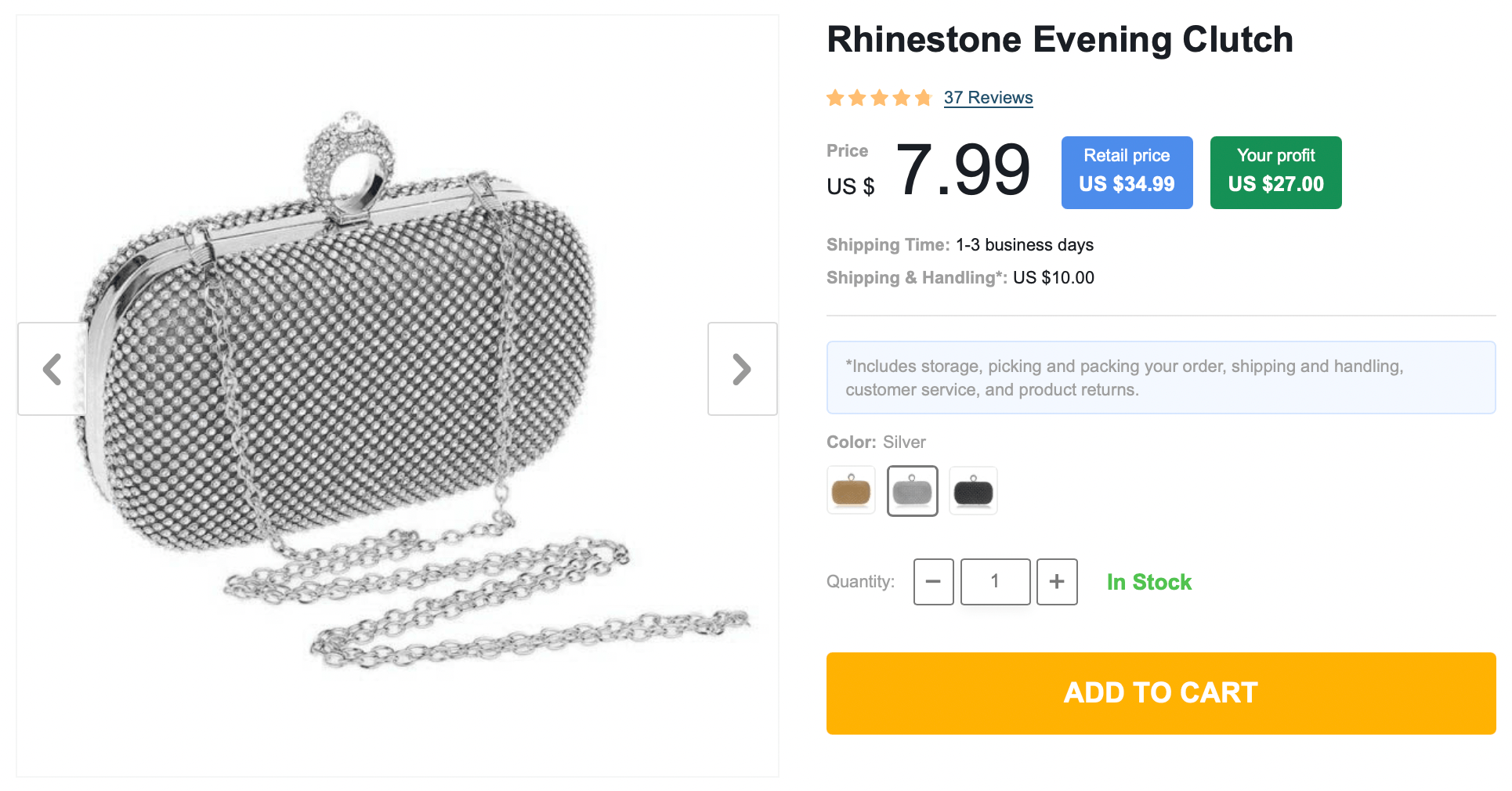Image resolution: width=1512 pixels, height=791 pixels.
Task: Click the blue Retail price badge
Action: coord(1127,172)
